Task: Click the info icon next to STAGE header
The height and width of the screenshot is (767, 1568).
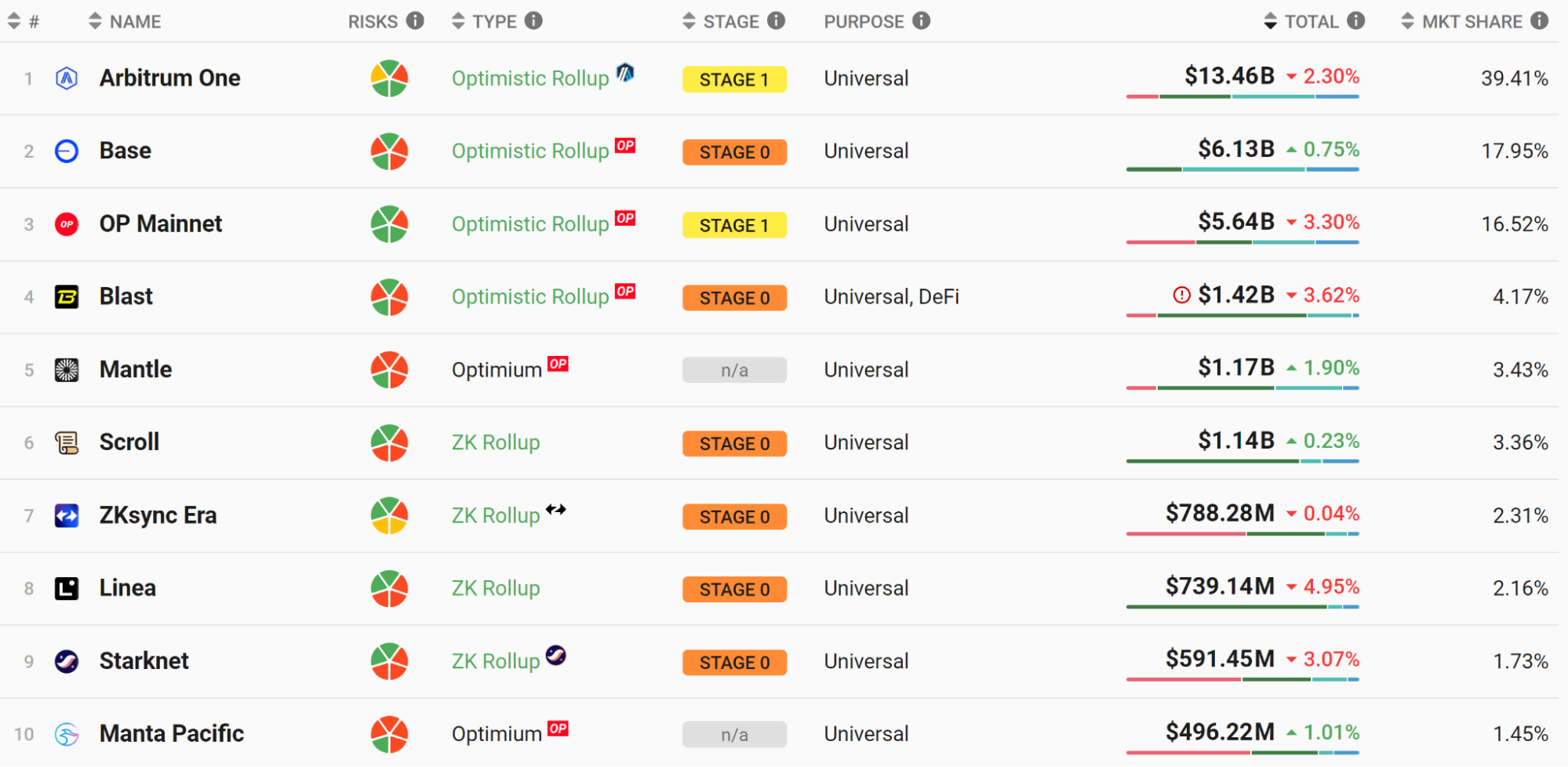Action: pos(776,20)
